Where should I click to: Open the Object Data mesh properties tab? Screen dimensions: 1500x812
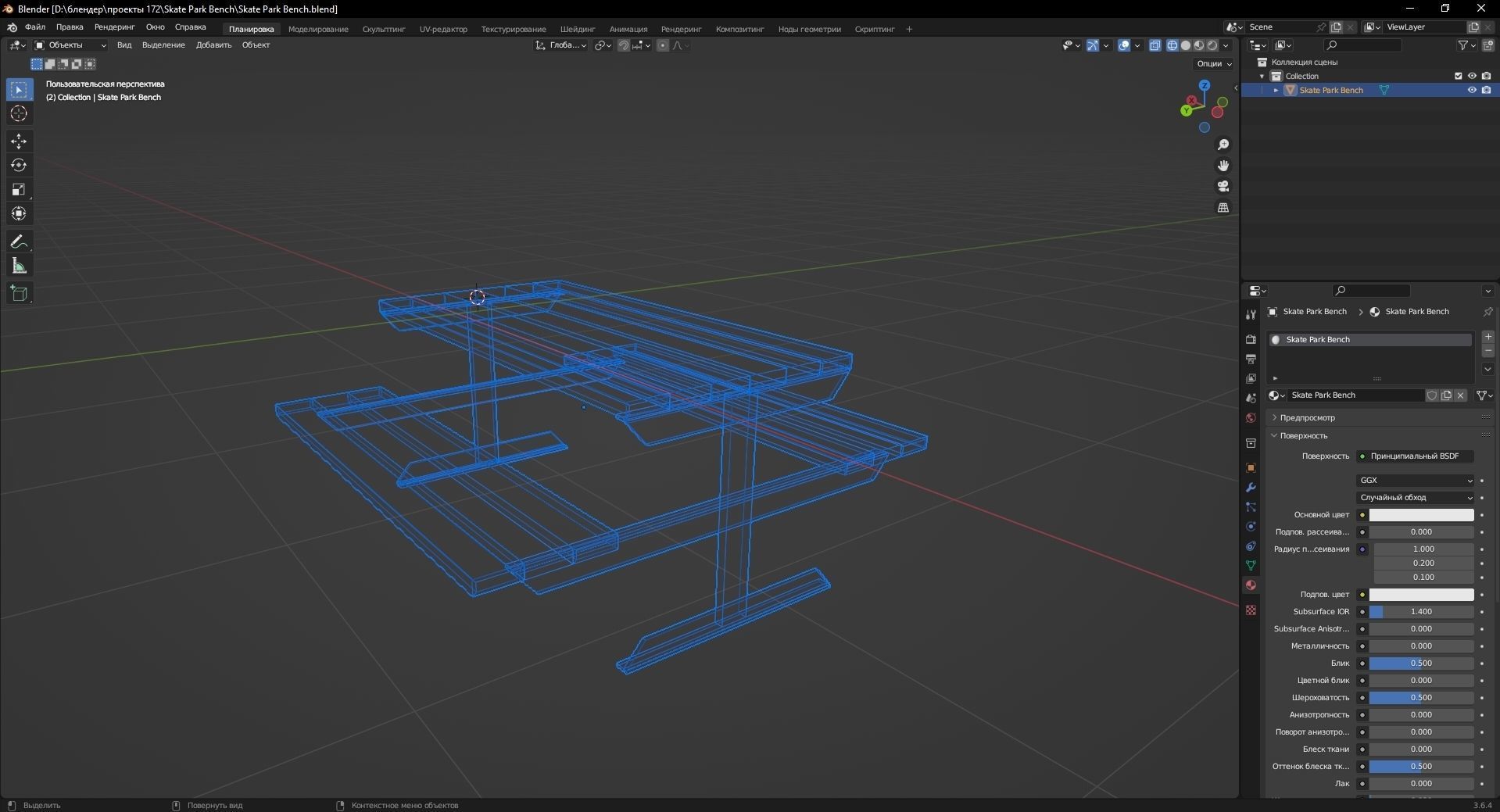(x=1251, y=565)
